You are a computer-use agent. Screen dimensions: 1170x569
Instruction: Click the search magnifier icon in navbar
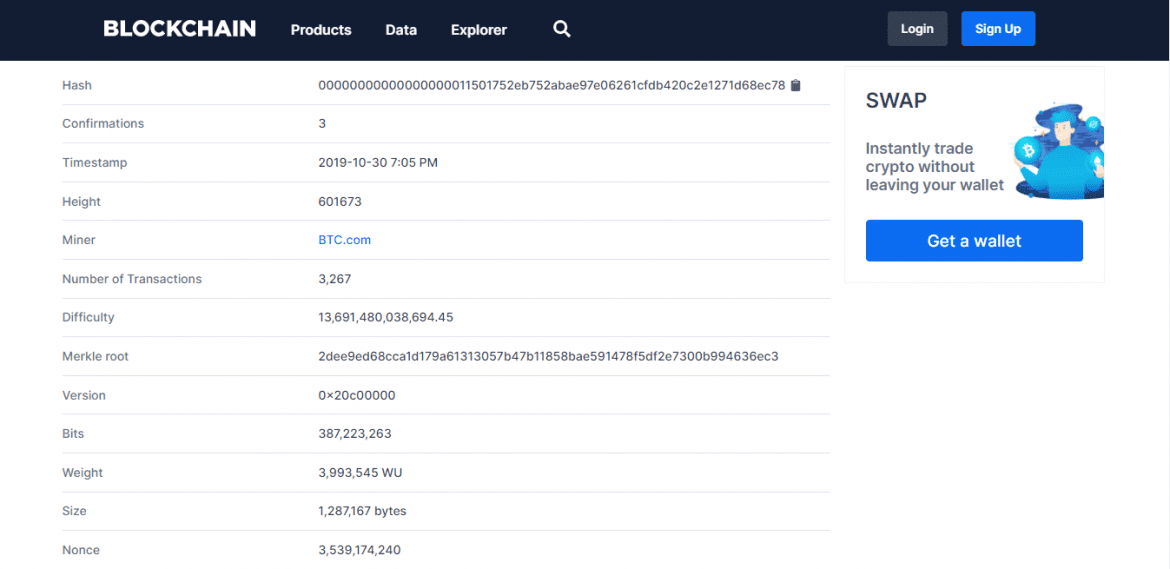point(562,29)
